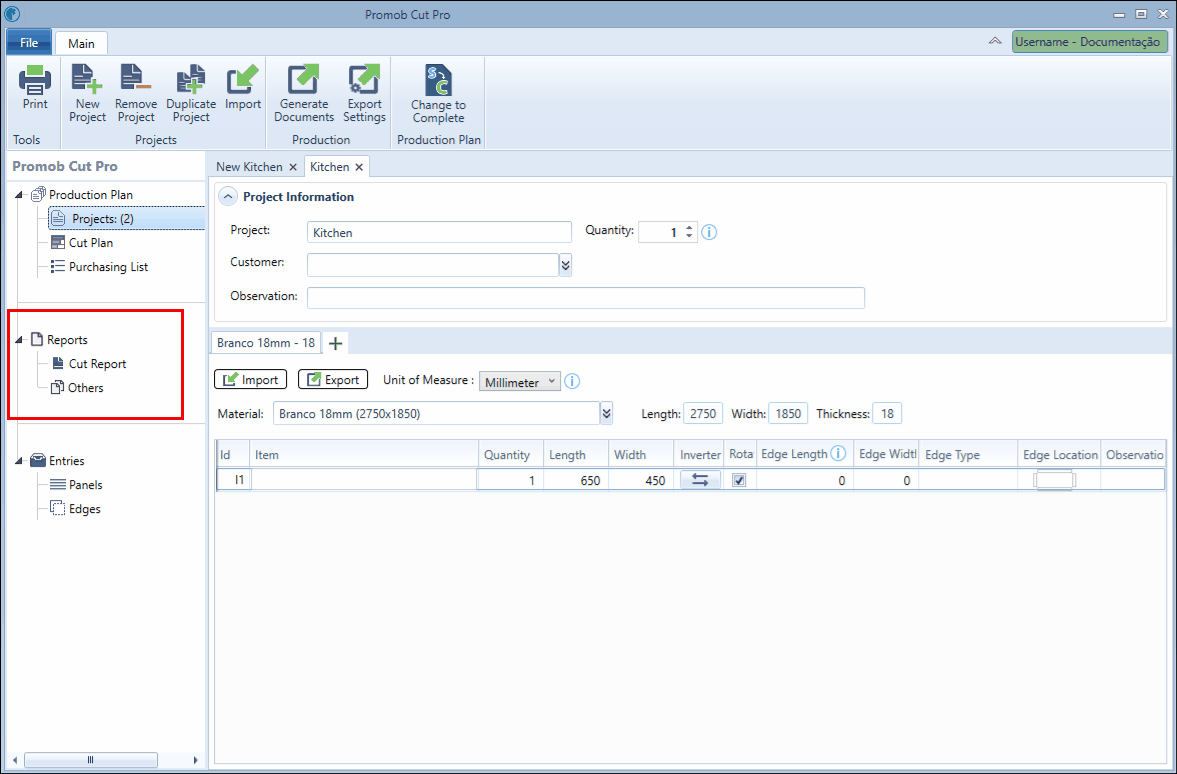Screen dimensions: 1177x774
Task: Close the New Kitchen tab
Action: coord(293,167)
